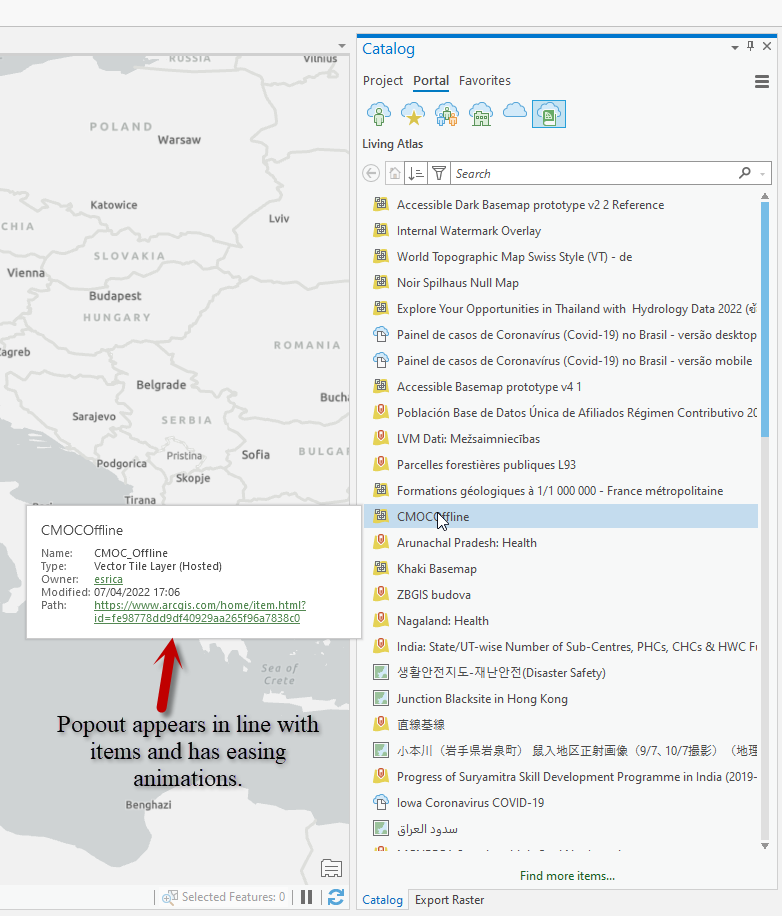Image resolution: width=782 pixels, height=916 pixels.
Task: Select India State/UT-wise Sub-Centres item
Action: point(561,647)
